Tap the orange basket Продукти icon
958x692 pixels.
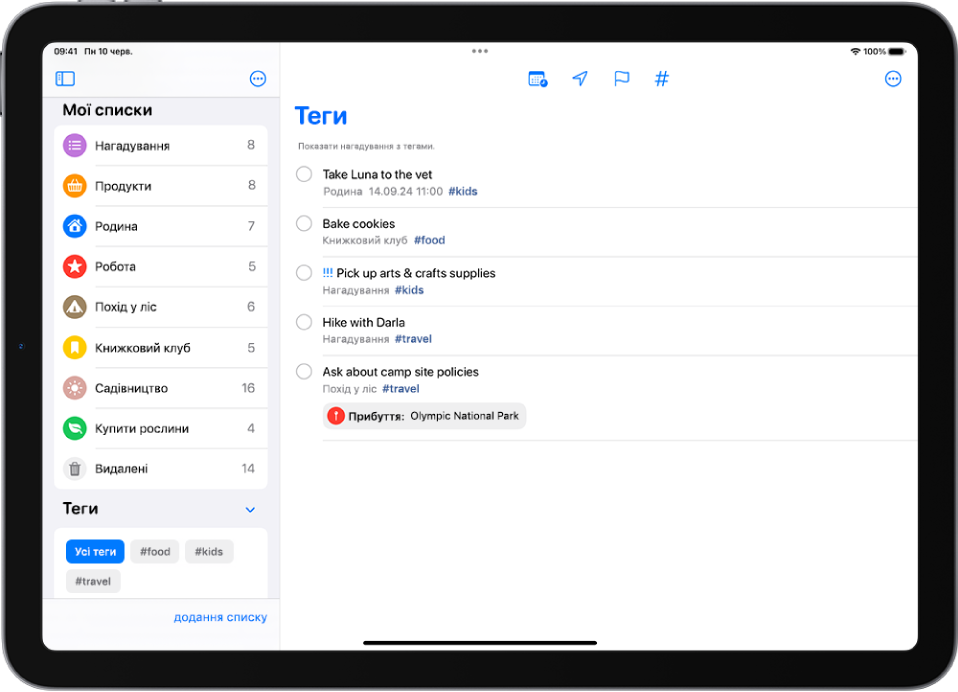click(x=75, y=186)
